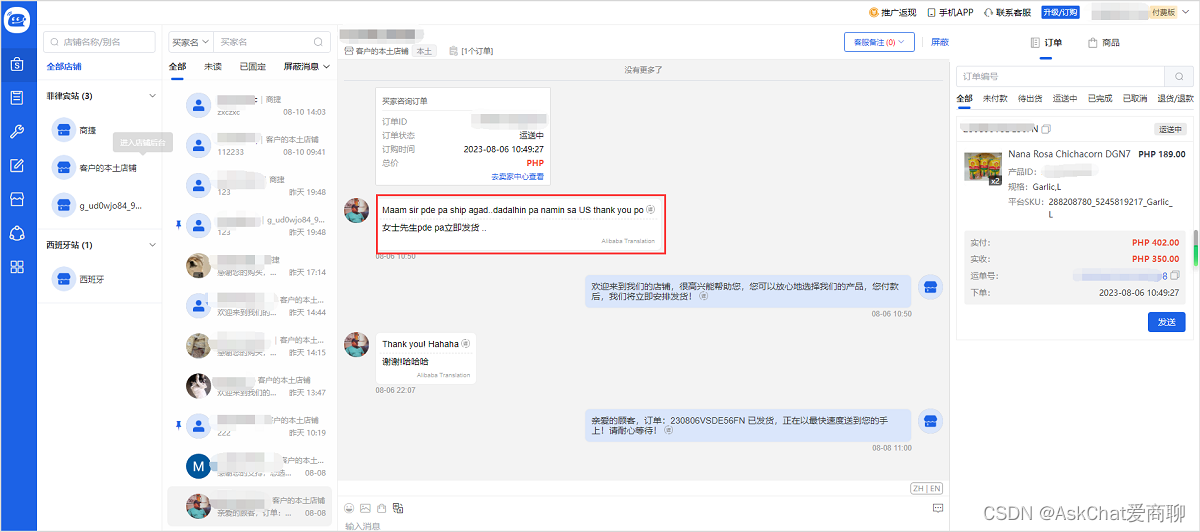Open the four-squares apps sidebar icon

[17, 267]
